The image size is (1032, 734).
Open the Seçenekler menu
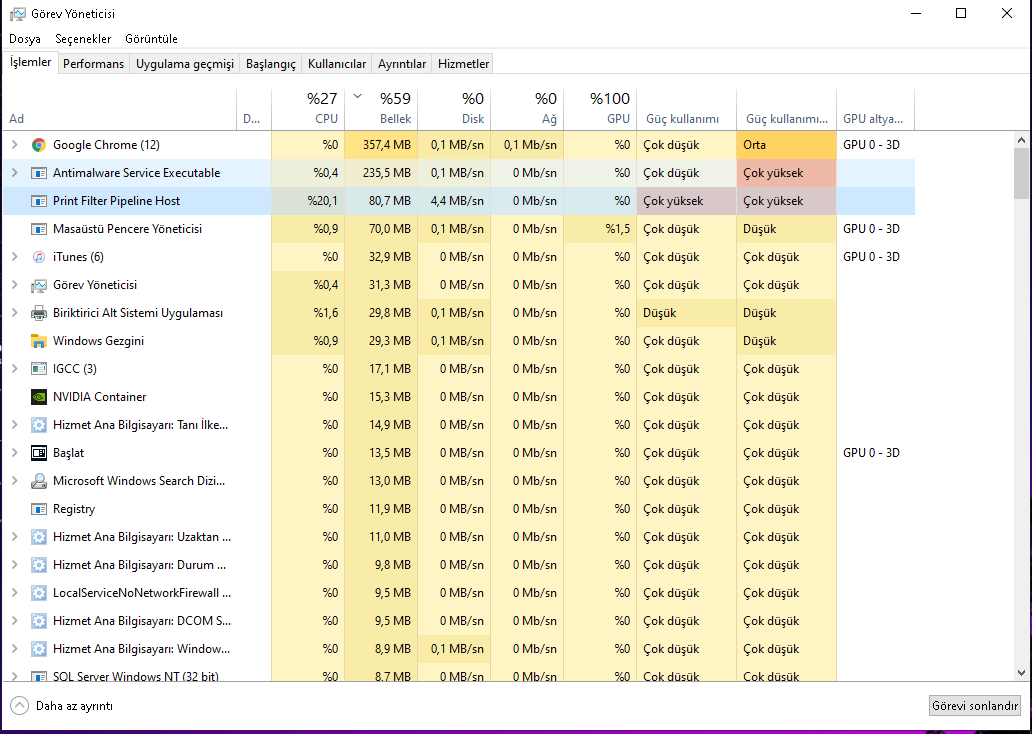coord(83,39)
